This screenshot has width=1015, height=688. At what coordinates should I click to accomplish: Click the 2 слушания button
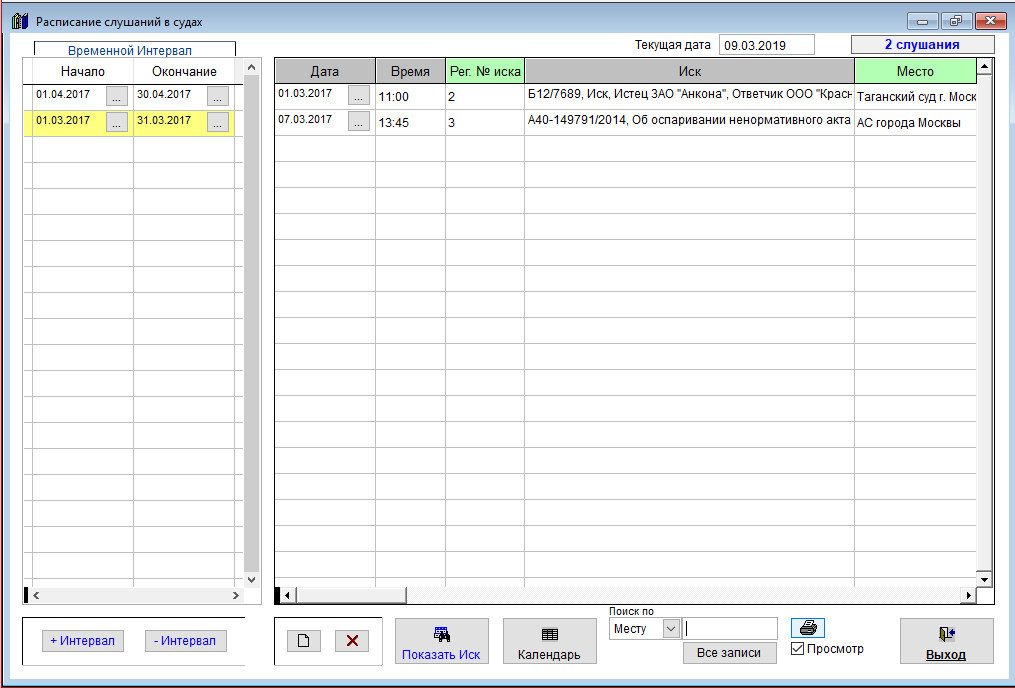click(x=922, y=45)
